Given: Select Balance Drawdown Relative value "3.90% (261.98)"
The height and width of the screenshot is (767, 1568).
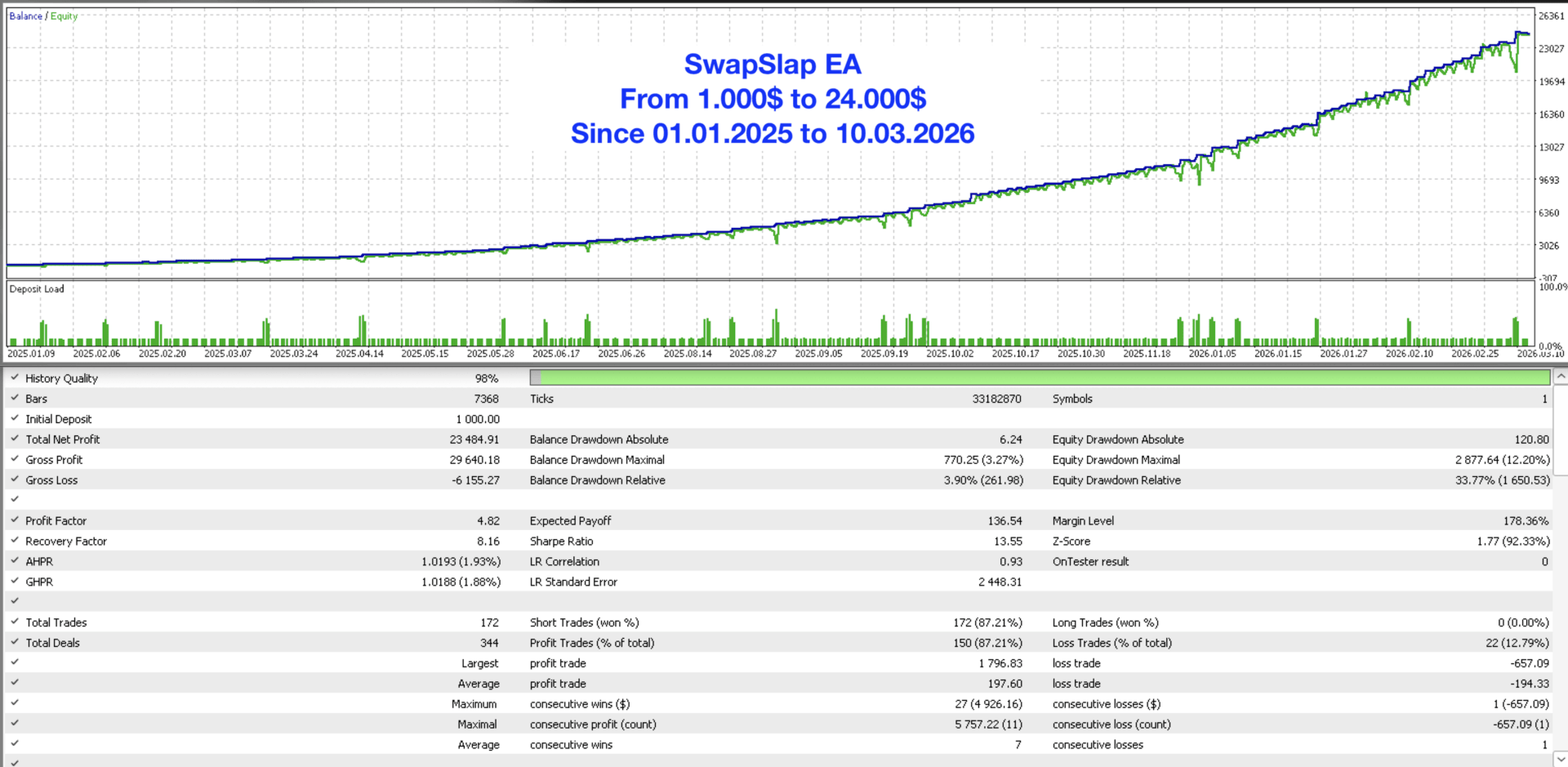Looking at the screenshot, I should (x=983, y=480).
